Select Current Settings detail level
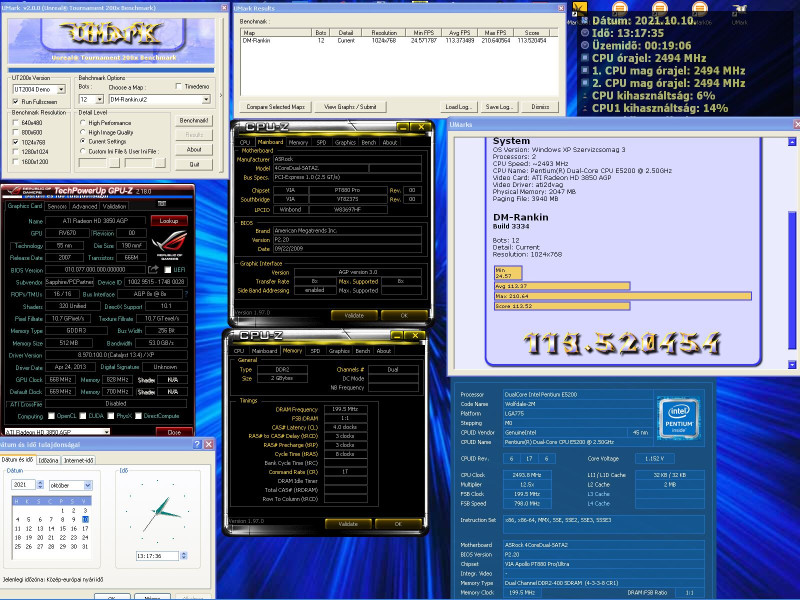The height and width of the screenshot is (600, 800). coord(83,141)
